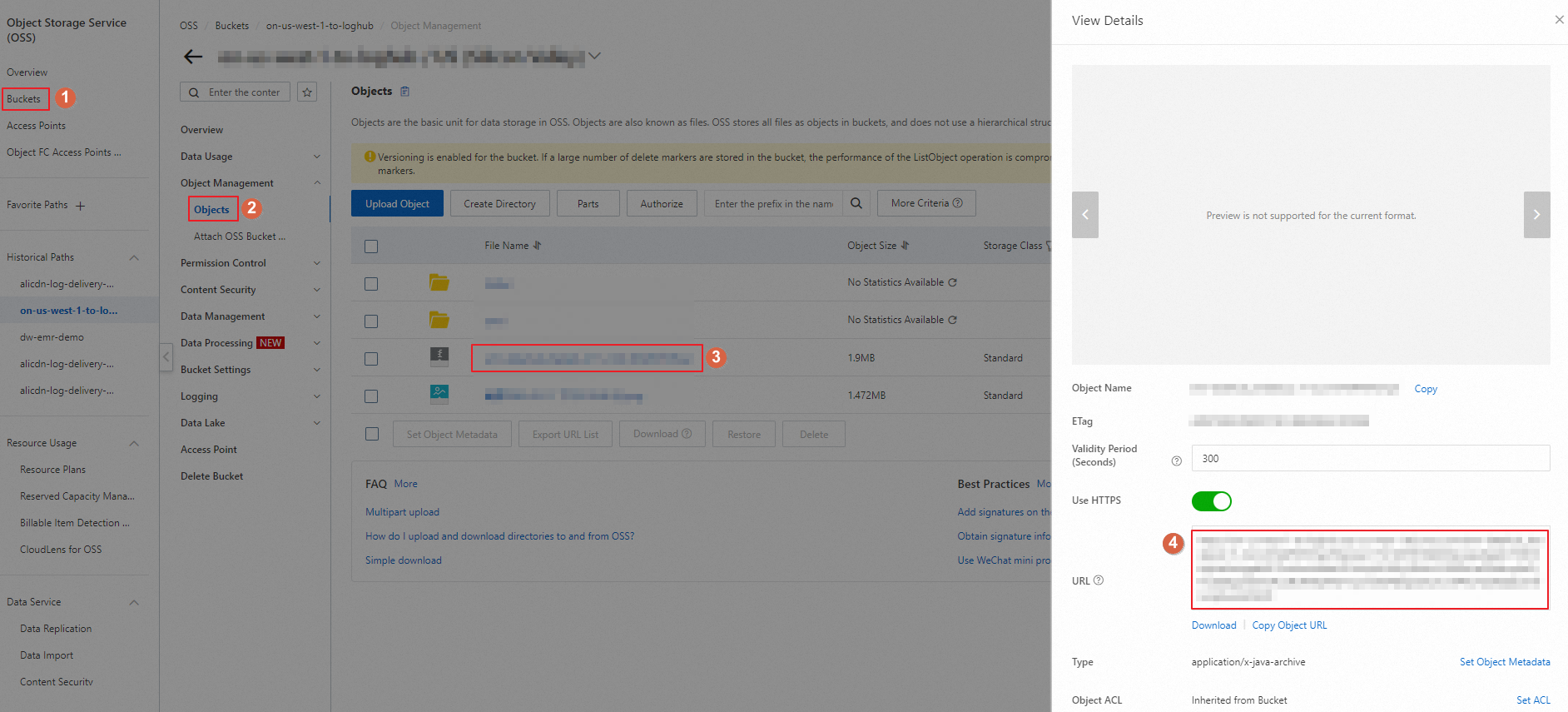Image resolution: width=1568 pixels, height=712 pixels.
Task: Click the Copy Object URL link
Action: 1289,625
